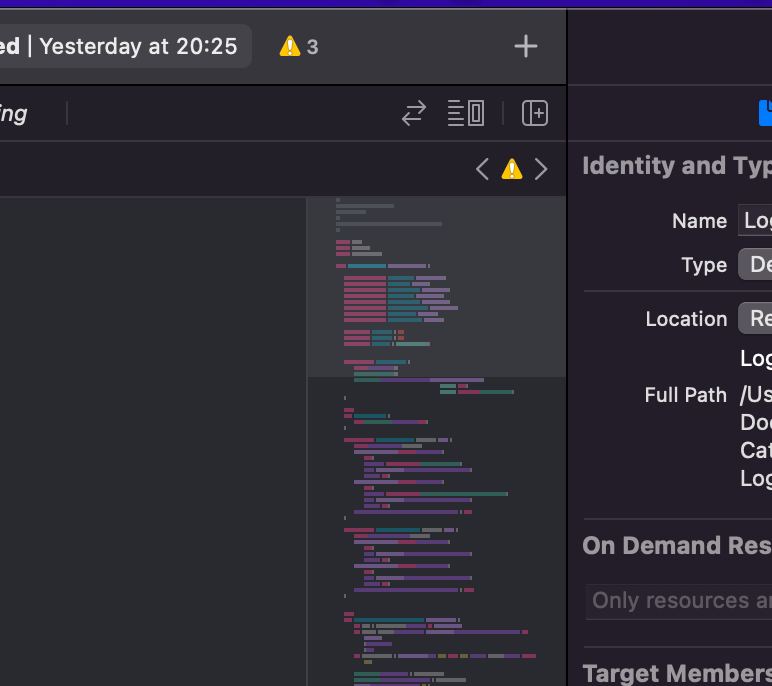Go to previous issue using left chevron
Image resolution: width=772 pixels, height=686 pixels.
[x=482, y=169]
